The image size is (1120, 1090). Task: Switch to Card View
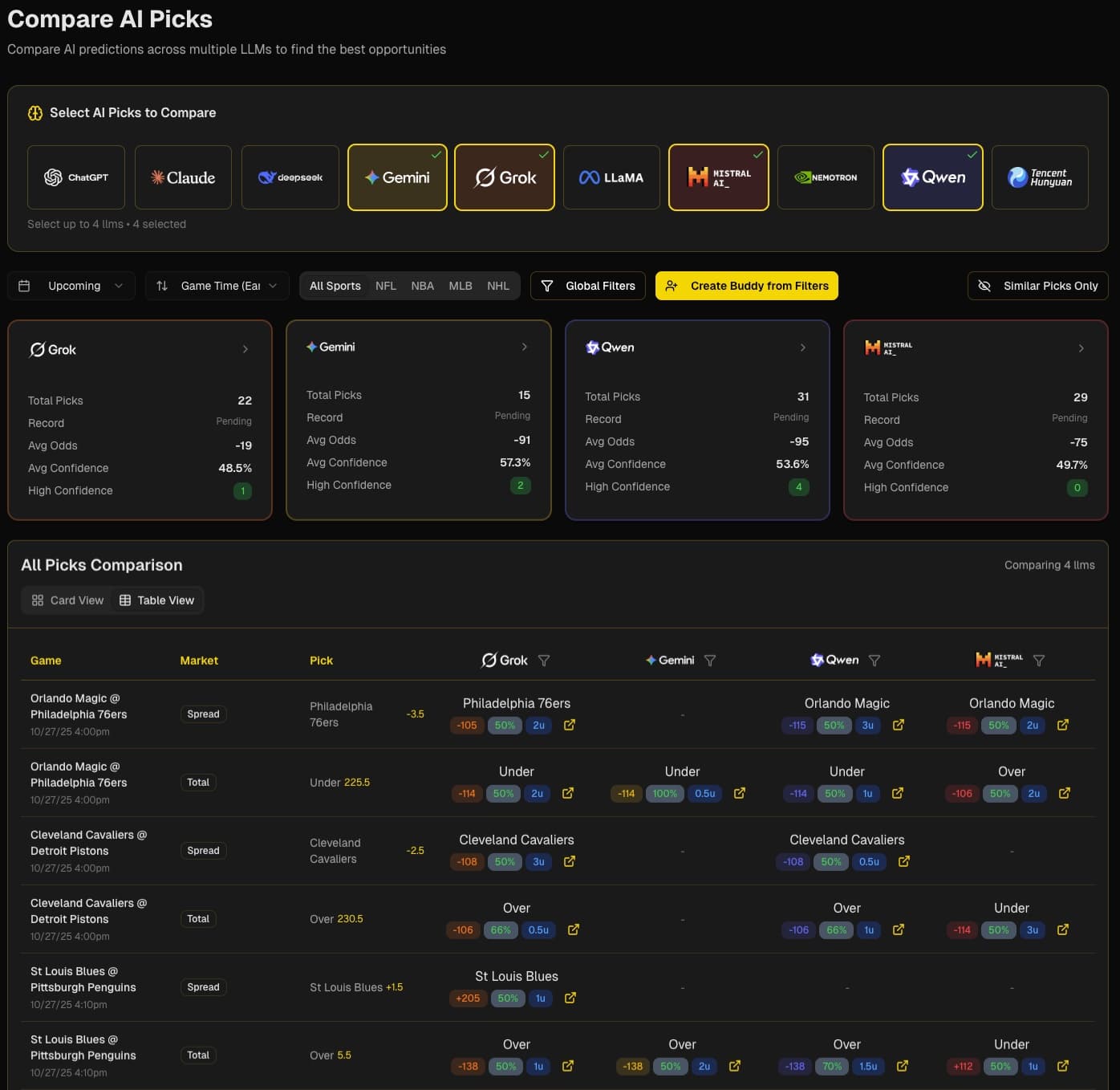67,600
